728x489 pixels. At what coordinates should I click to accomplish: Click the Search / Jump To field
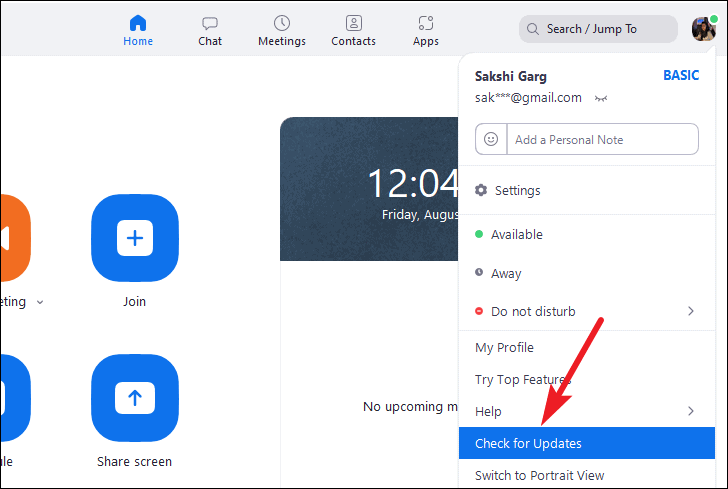pyautogui.click(x=598, y=29)
